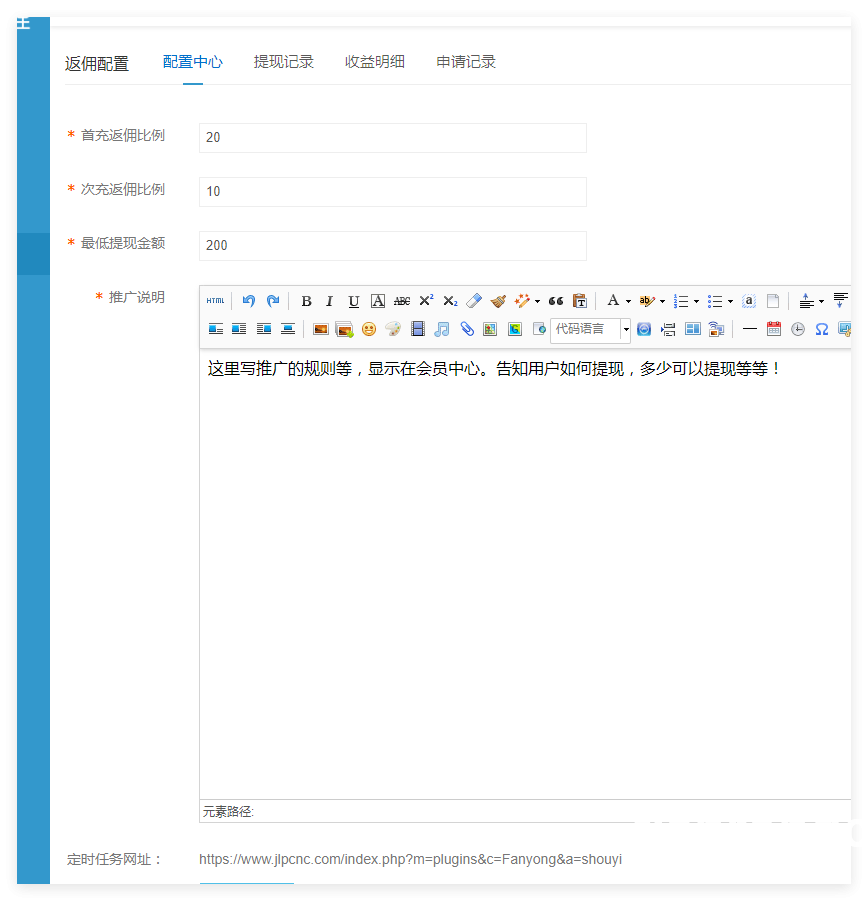Viewport: 868px width, 901px height.
Task: Float image to the left
Action: pyautogui.click(x=239, y=329)
